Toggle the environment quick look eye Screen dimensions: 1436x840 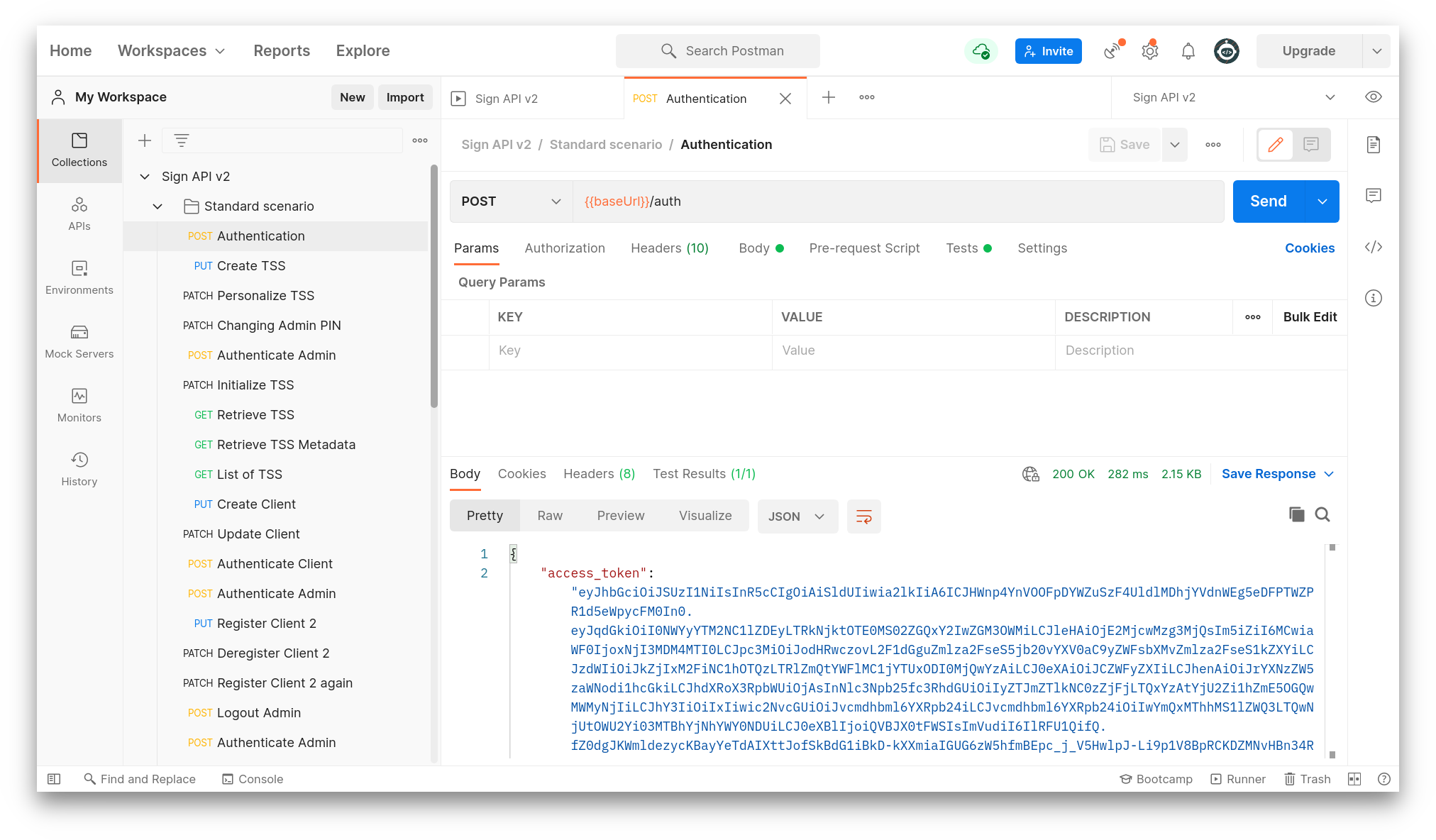tap(1373, 97)
